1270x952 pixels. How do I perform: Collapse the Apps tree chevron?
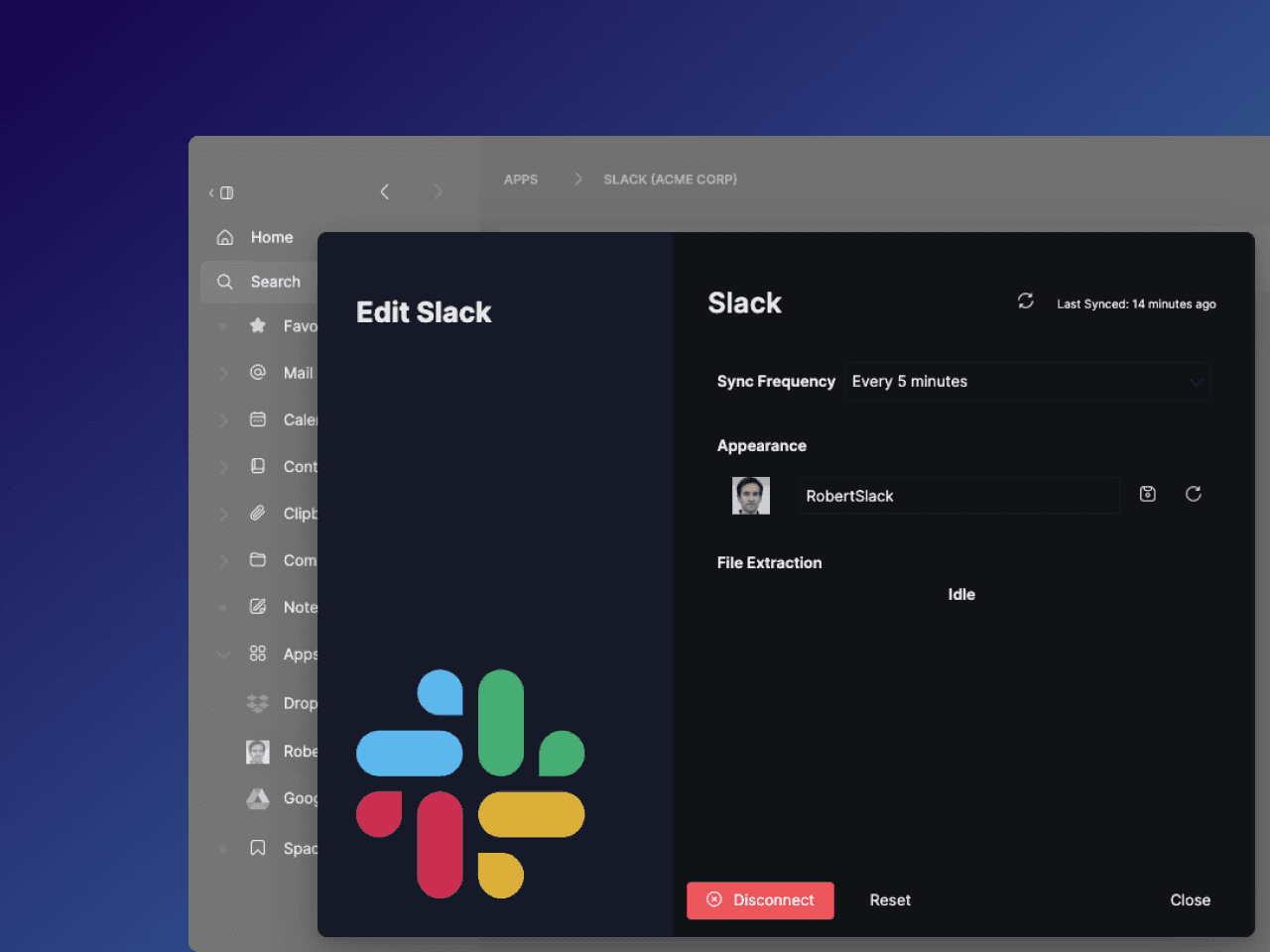click(x=224, y=654)
